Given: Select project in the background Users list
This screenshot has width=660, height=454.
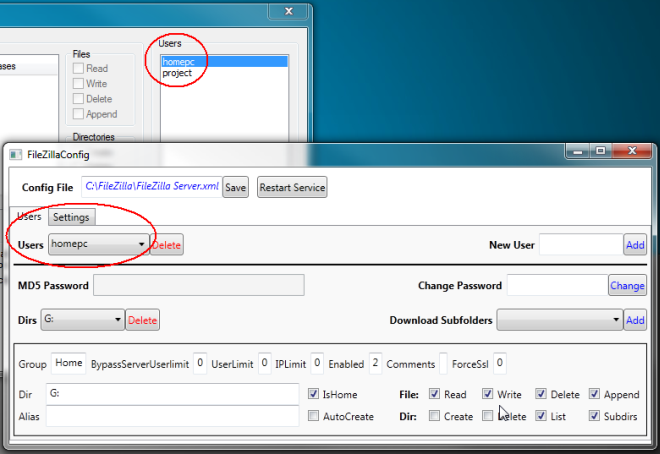Looking at the screenshot, I should click(224, 73).
